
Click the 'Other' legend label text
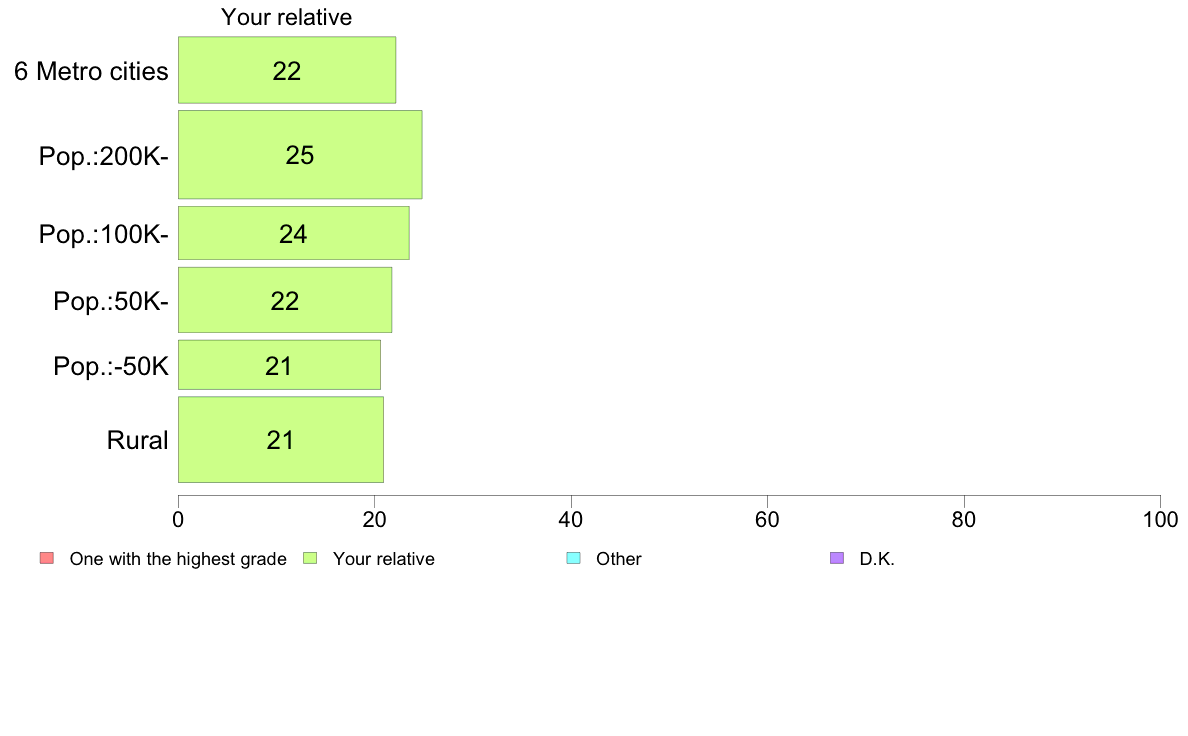(x=618, y=559)
